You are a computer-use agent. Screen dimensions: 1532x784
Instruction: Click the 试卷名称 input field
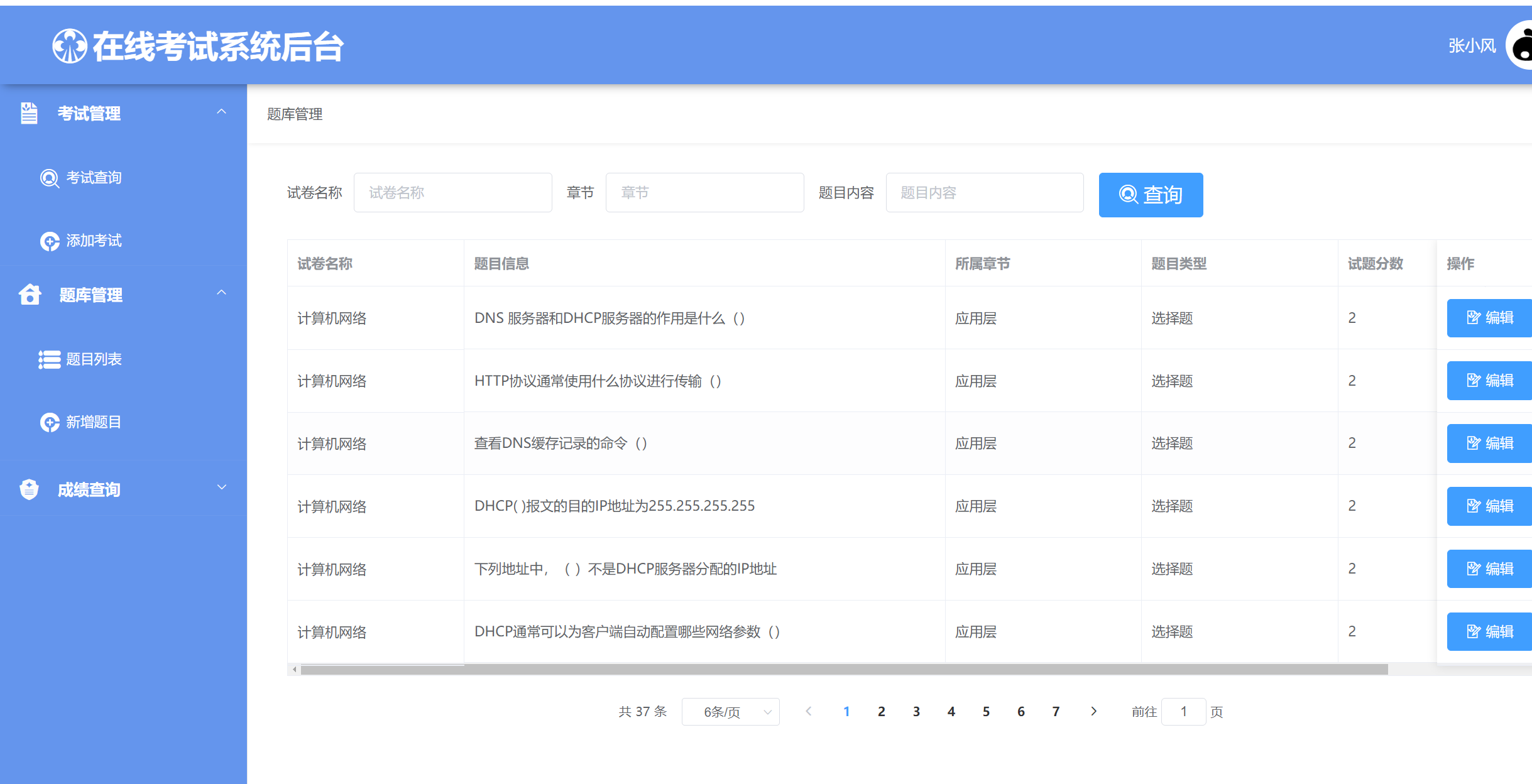[x=452, y=192]
